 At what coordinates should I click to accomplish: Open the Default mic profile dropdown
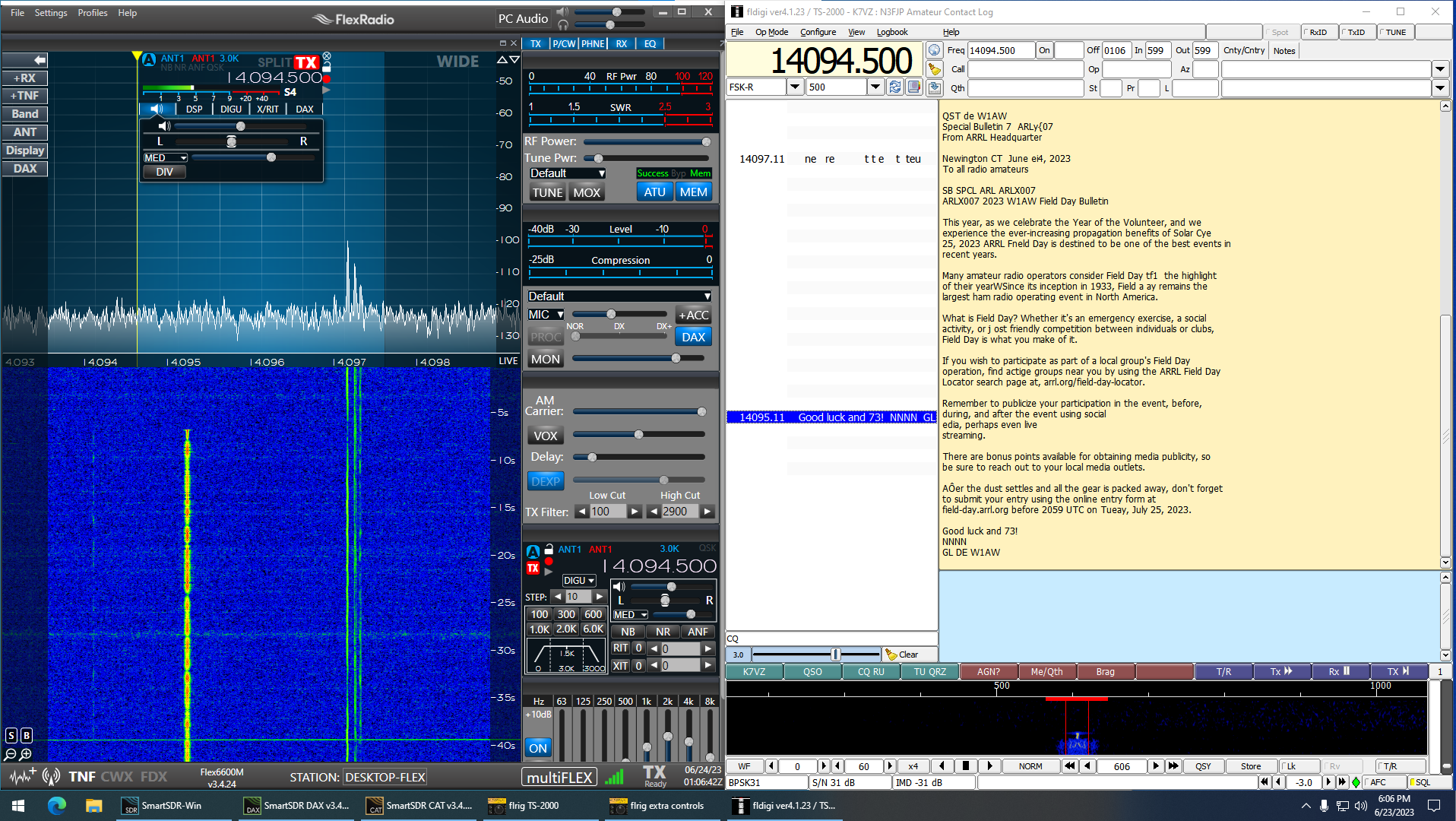619,296
